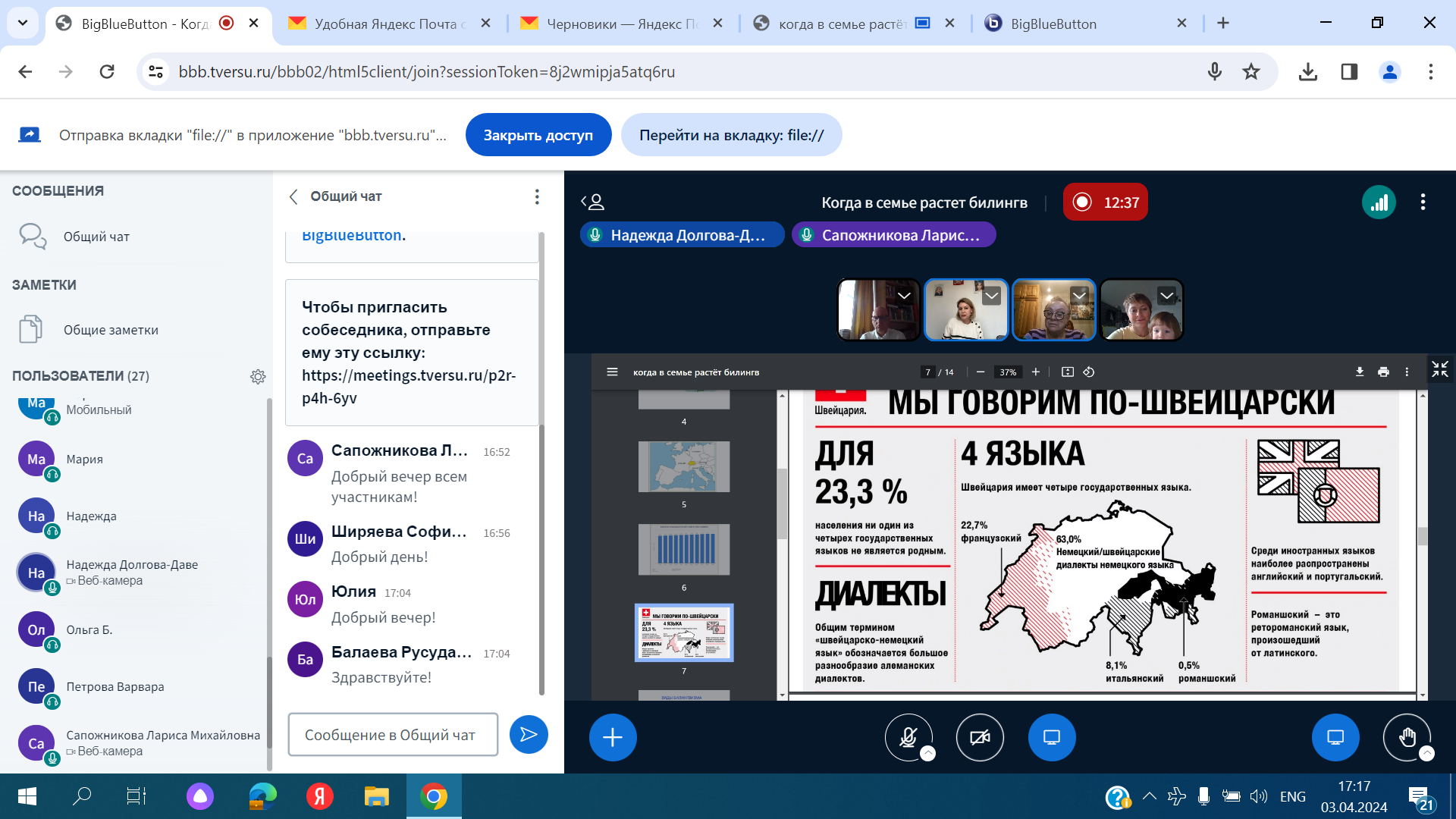Open PDF viewer more actions menu
The image size is (1456, 819).
tap(1407, 372)
